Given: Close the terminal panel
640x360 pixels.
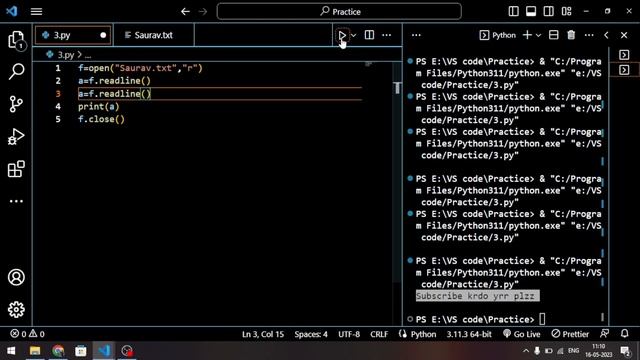Looking at the screenshot, I should pos(624,35).
